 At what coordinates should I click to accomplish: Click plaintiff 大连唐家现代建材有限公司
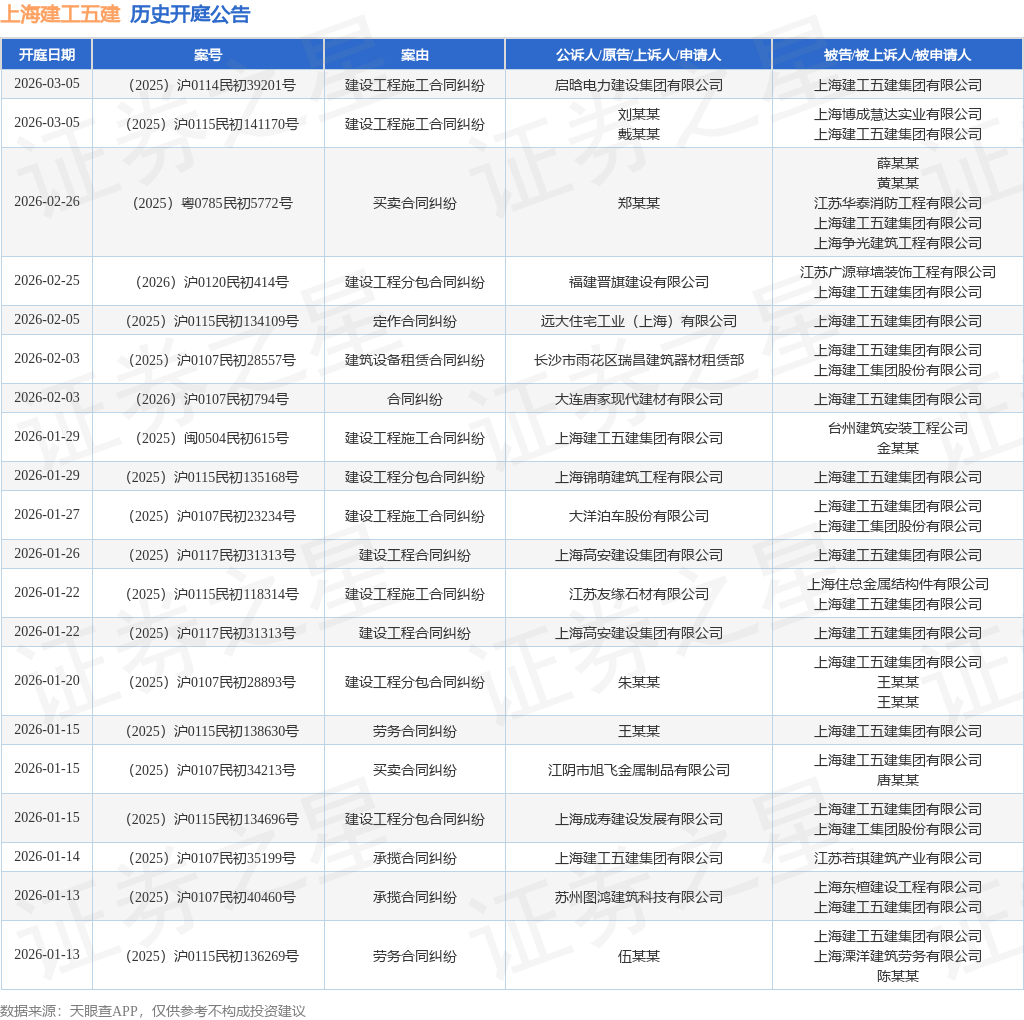[639, 399]
